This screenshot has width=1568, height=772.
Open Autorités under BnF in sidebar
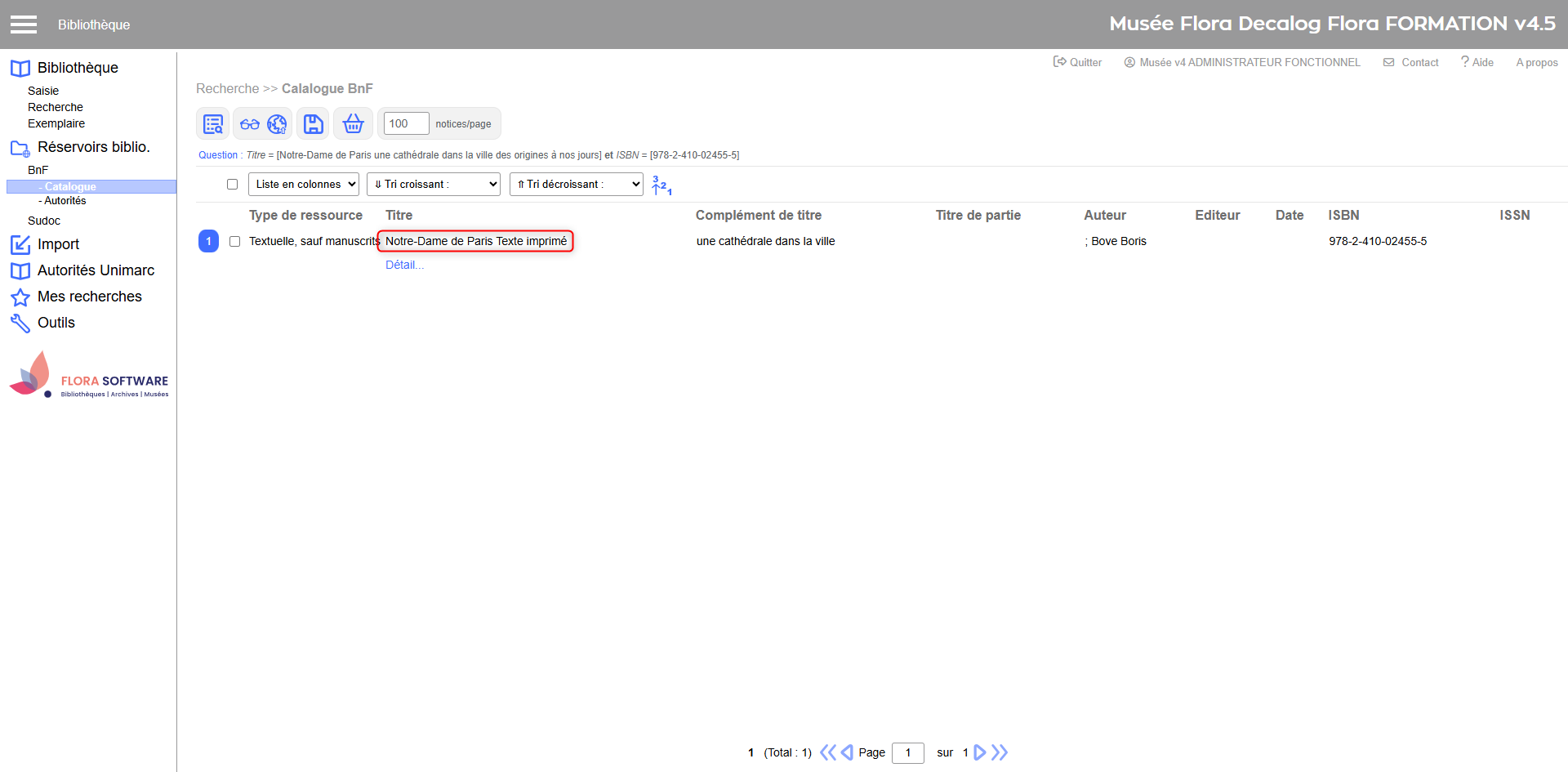pos(65,201)
